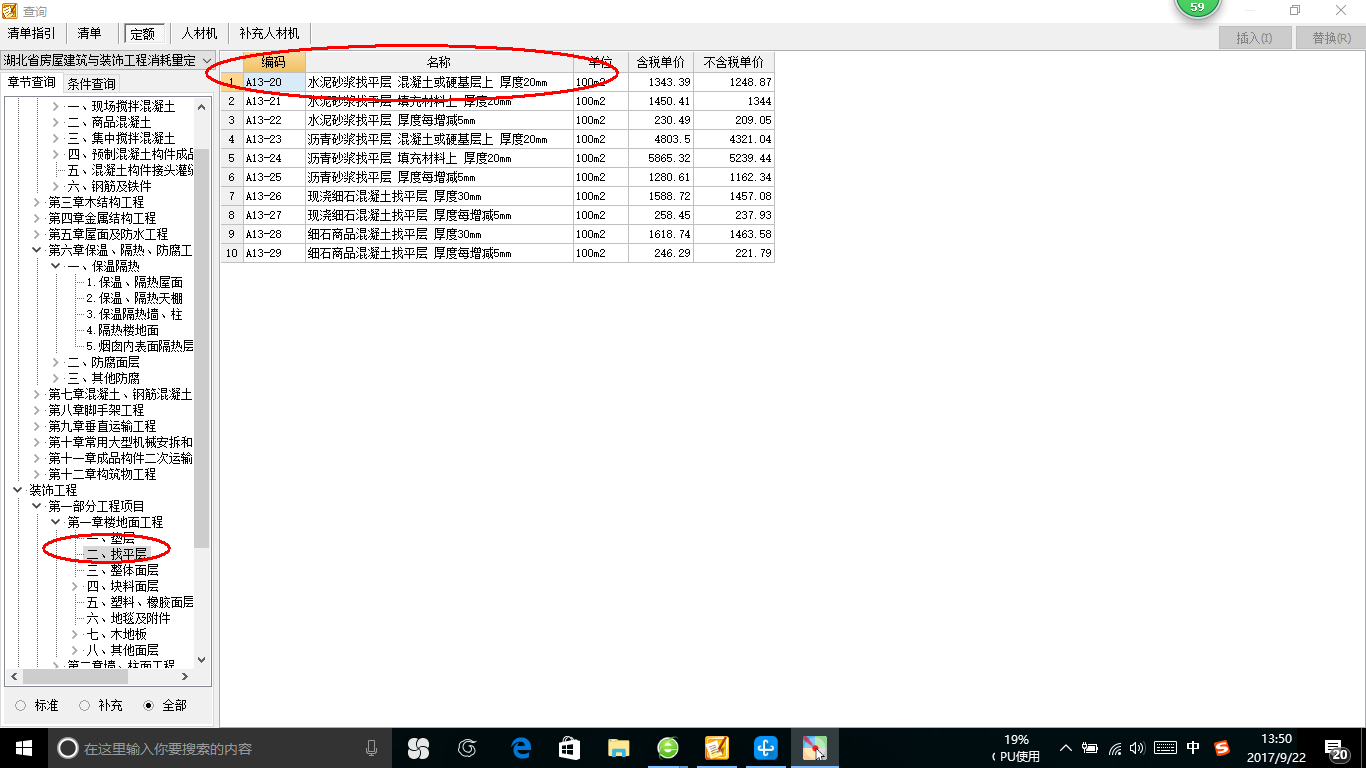Click the microphone icon in search box
The width and height of the screenshot is (1366, 768).
click(x=372, y=748)
